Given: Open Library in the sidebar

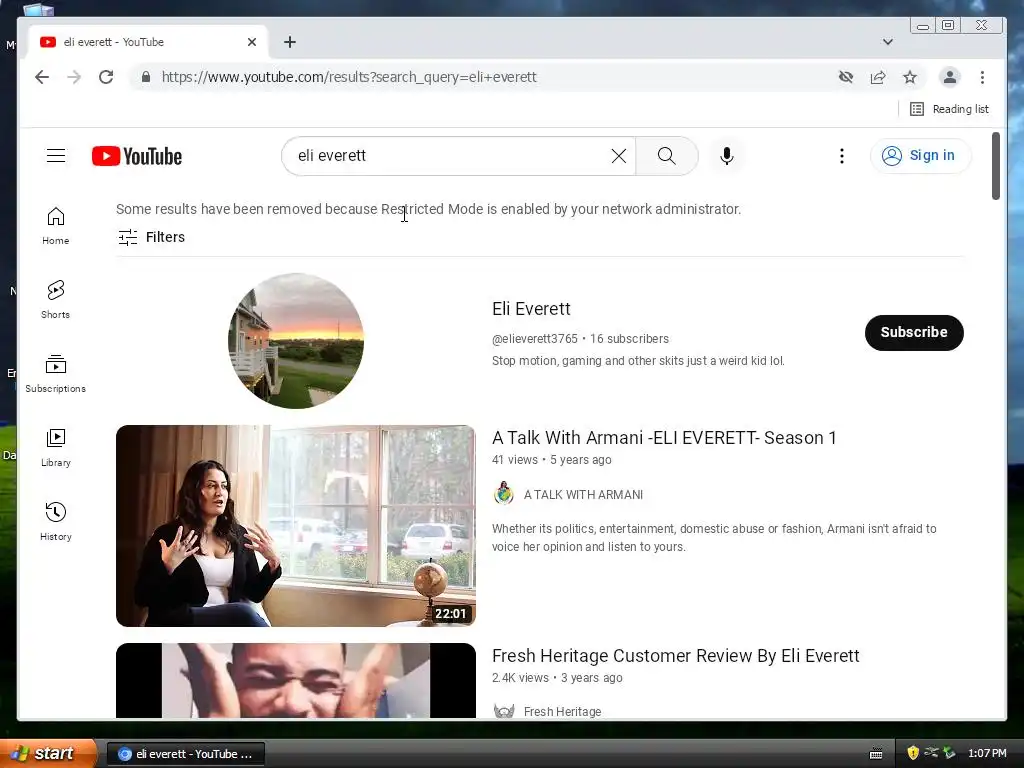Looking at the screenshot, I should pyautogui.click(x=56, y=448).
